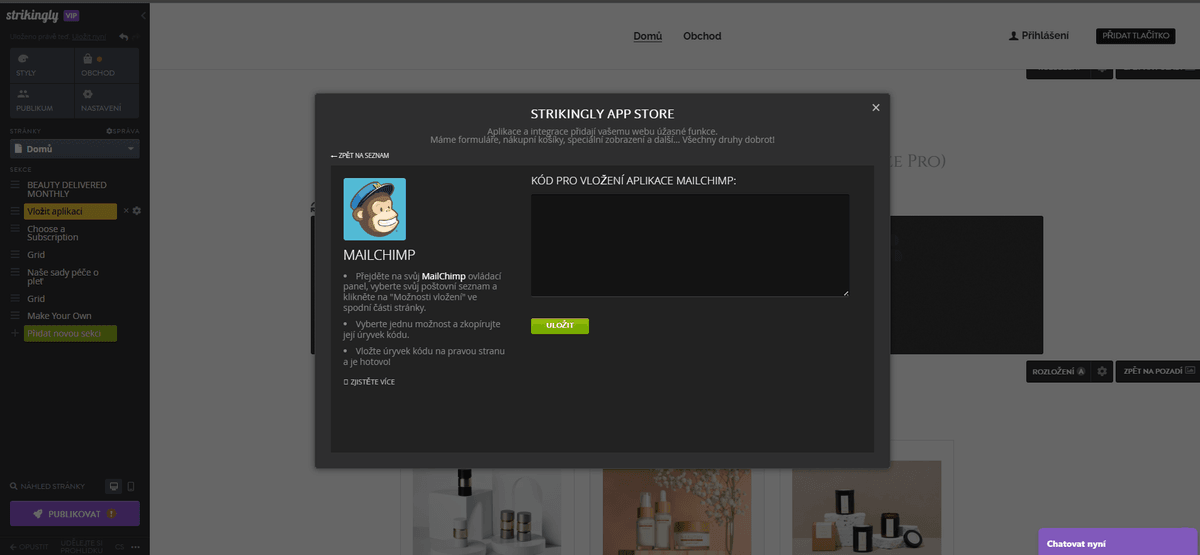Click the plus icon beside 'Přidat novou sekci'
The height and width of the screenshot is (555, 1200).
[15, 333]
